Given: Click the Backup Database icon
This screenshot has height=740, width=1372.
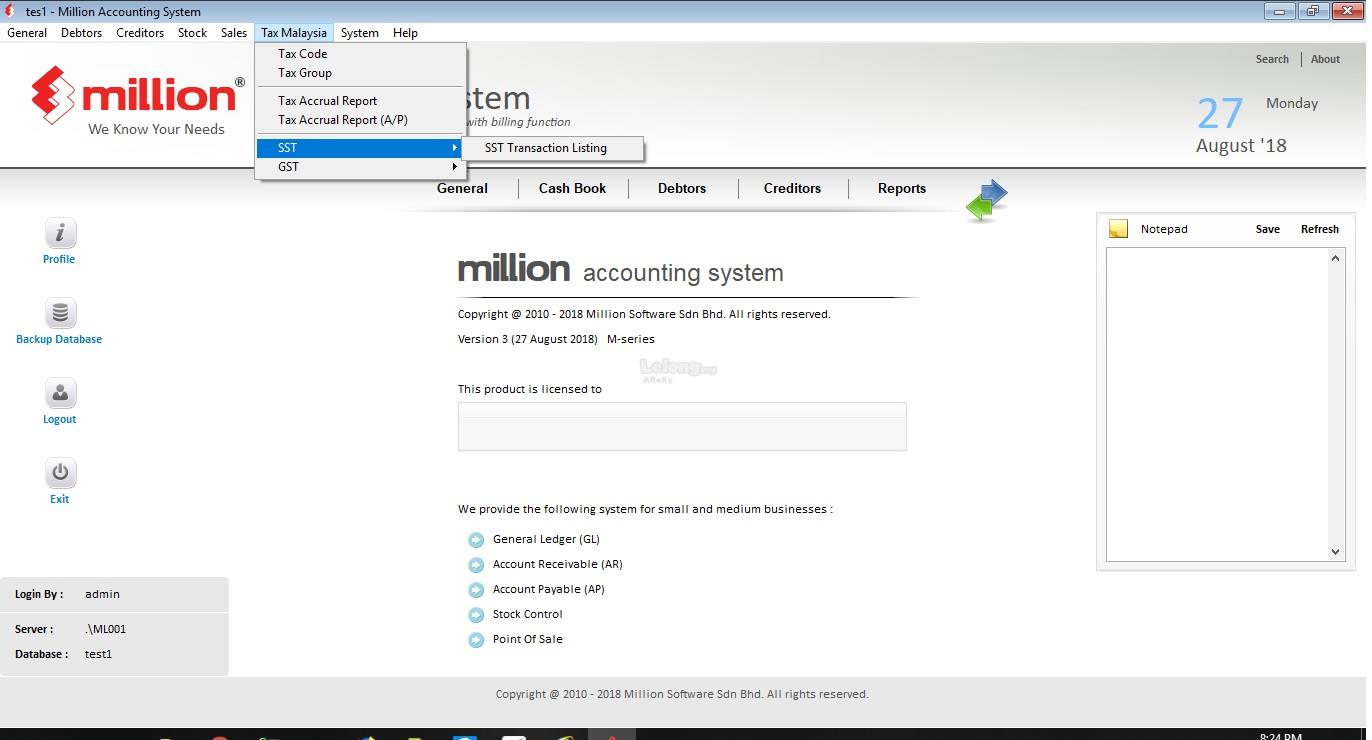Looking at the screenshot, I should (x=60, y=313).
